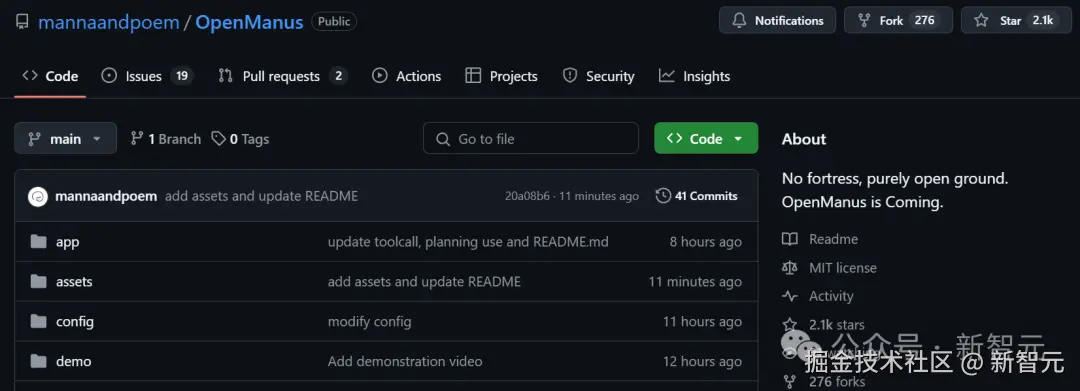Expand the main branch dropdown
Image resolution: width=1080 pixels, height=391 pixels.
pyautogui.click(x=65, y=138)
